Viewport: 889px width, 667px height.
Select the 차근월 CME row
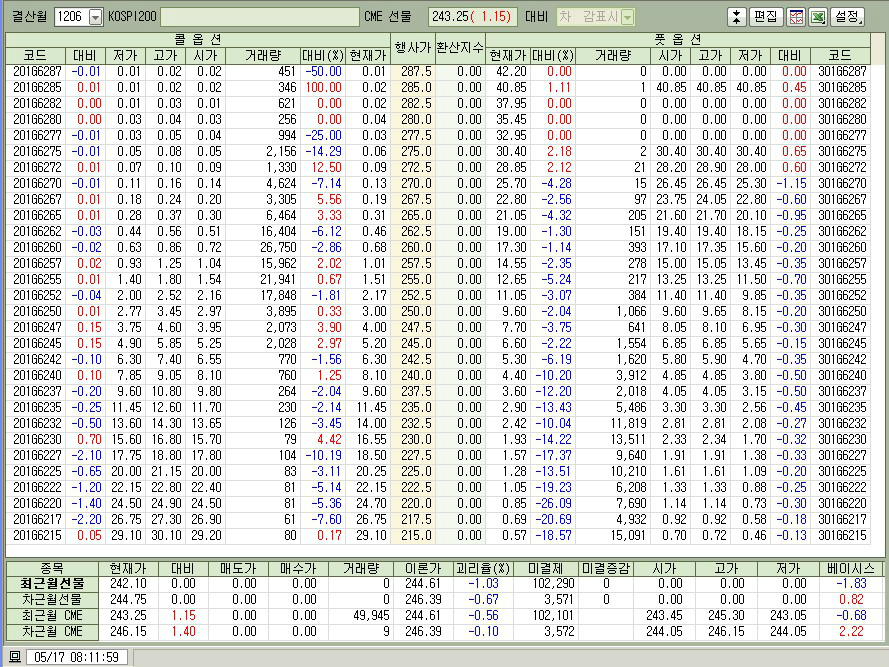[x=53, y=631]
